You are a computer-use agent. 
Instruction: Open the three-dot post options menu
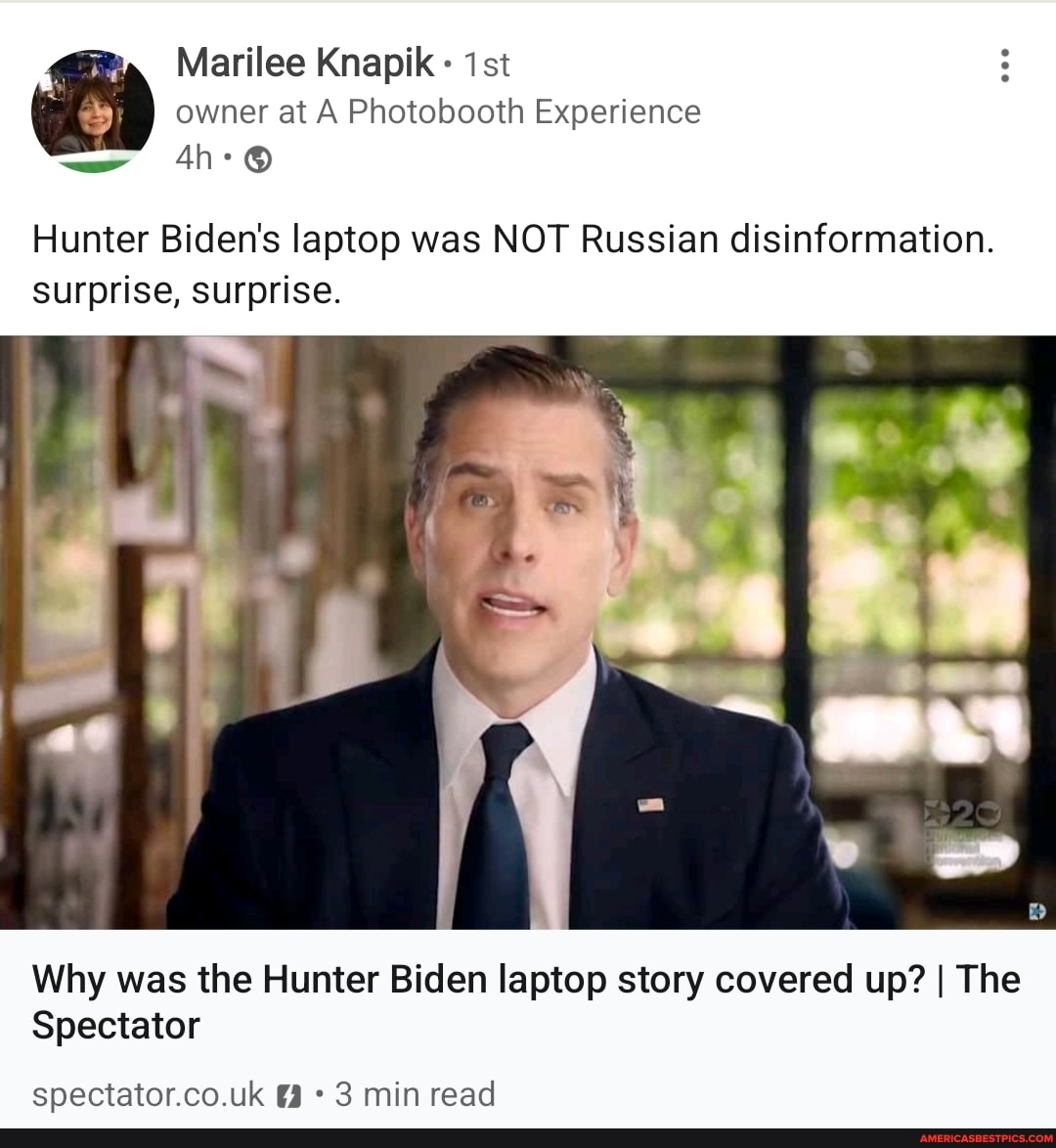click(x=1005, y=66)
